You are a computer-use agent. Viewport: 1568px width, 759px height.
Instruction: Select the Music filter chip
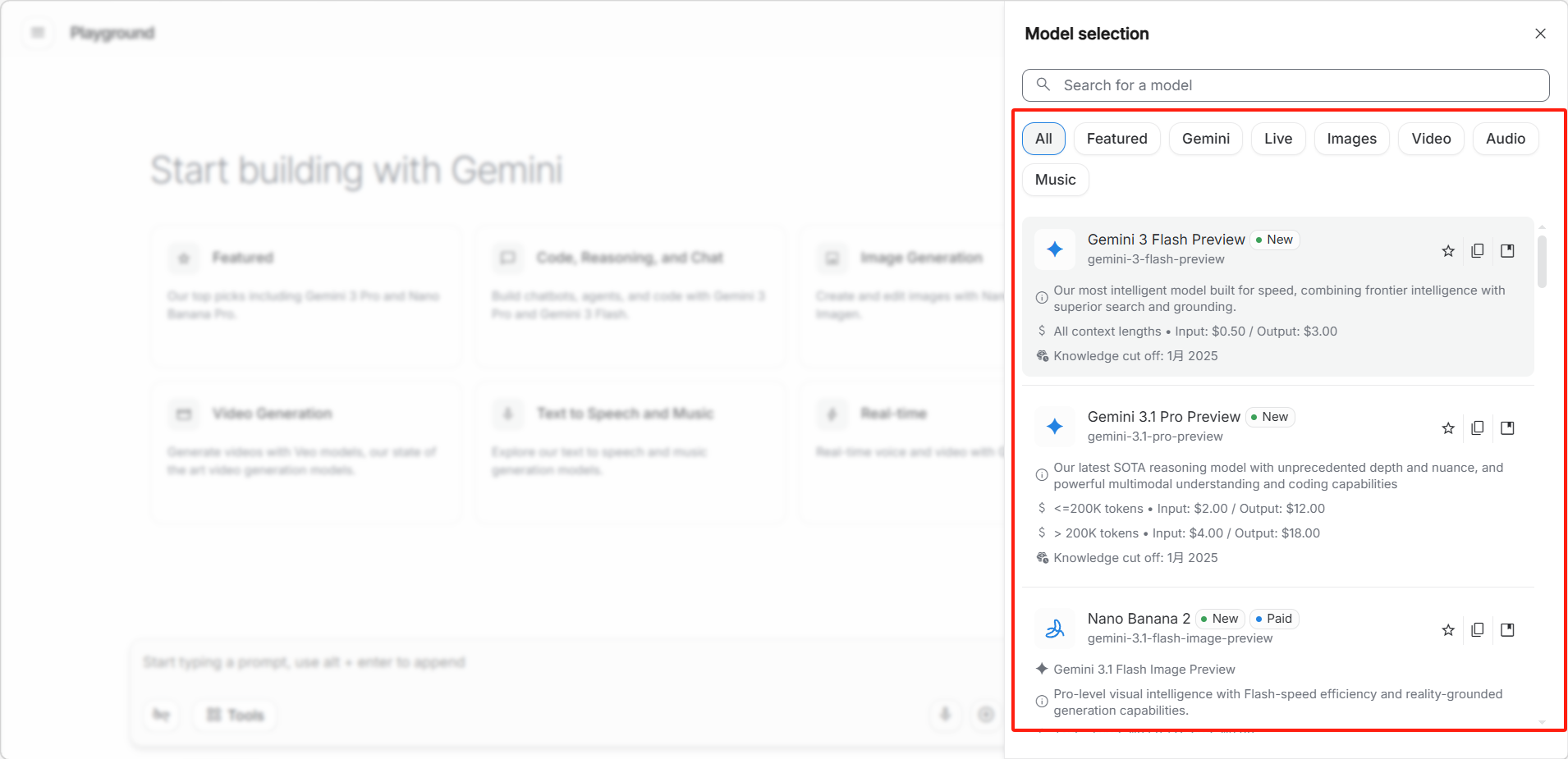(1055, 180)
